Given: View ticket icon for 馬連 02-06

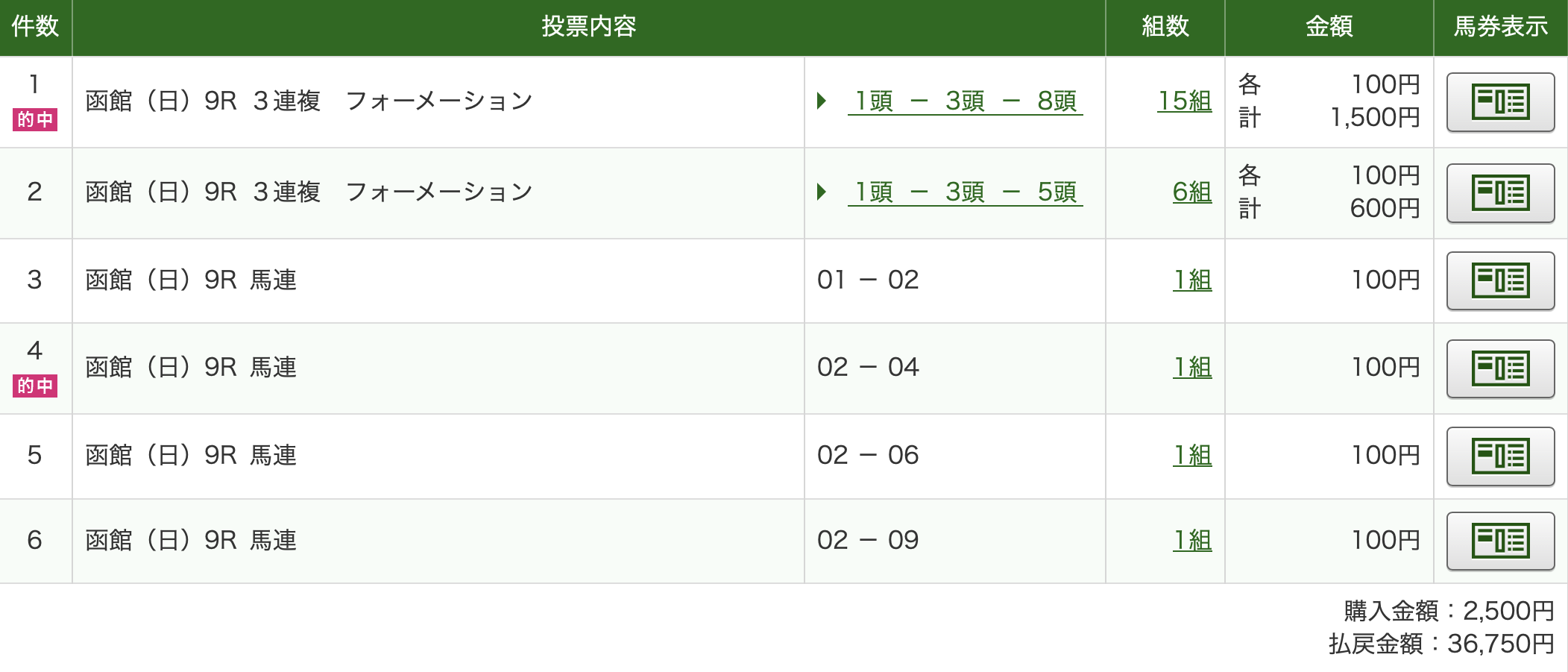Looking at the screenshot, I should (x=1500, y=456).
